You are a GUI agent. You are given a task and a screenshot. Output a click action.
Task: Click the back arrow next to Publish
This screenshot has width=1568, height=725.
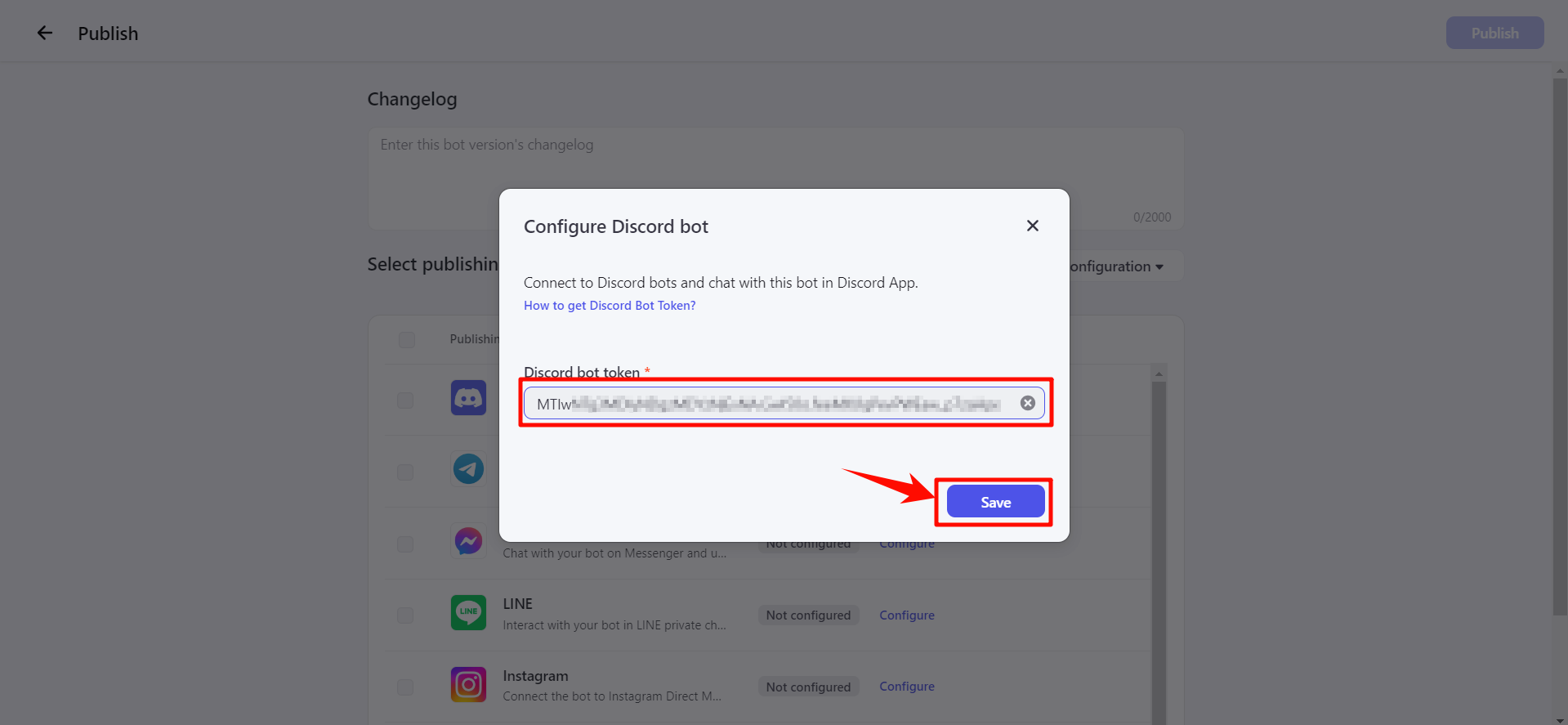pos(45,33)
